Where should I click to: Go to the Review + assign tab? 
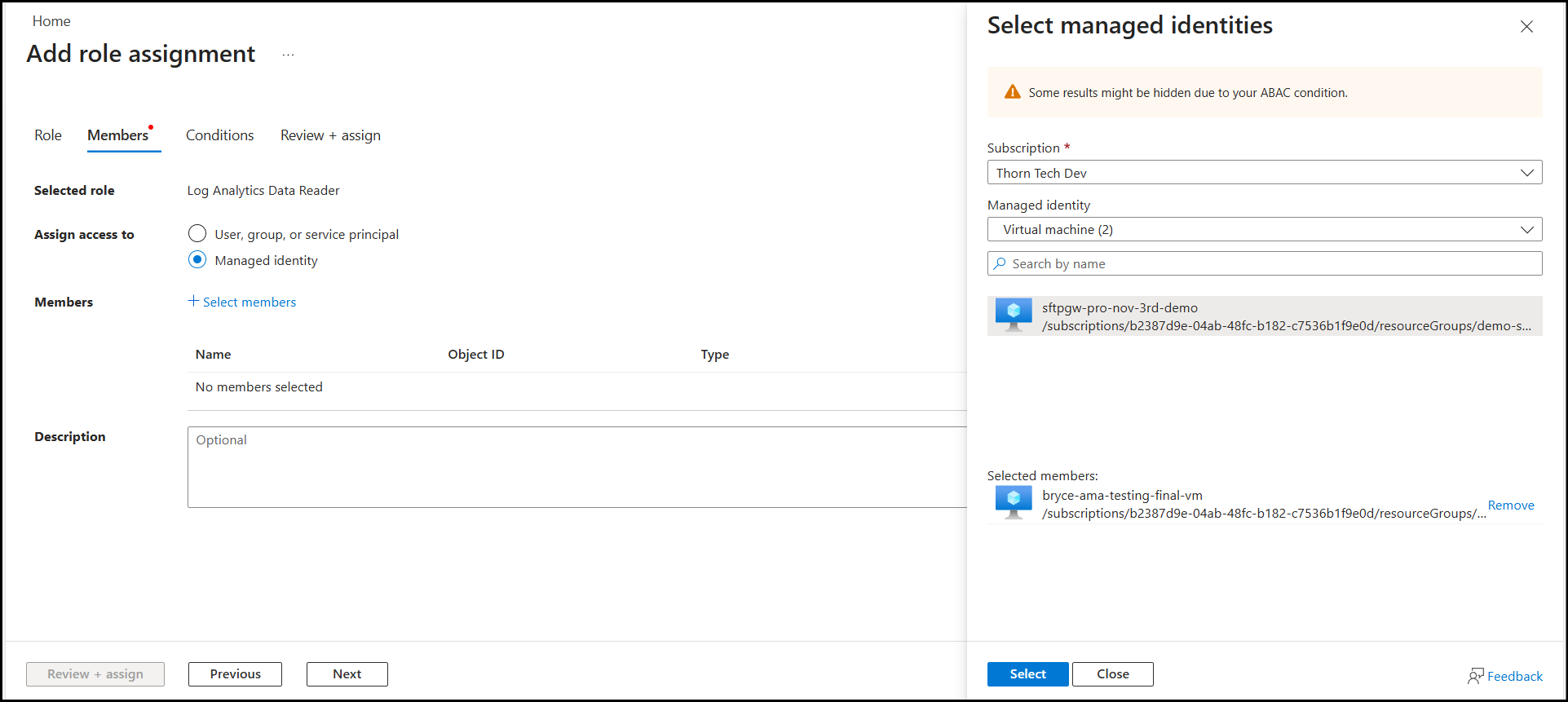click(330, 135)
